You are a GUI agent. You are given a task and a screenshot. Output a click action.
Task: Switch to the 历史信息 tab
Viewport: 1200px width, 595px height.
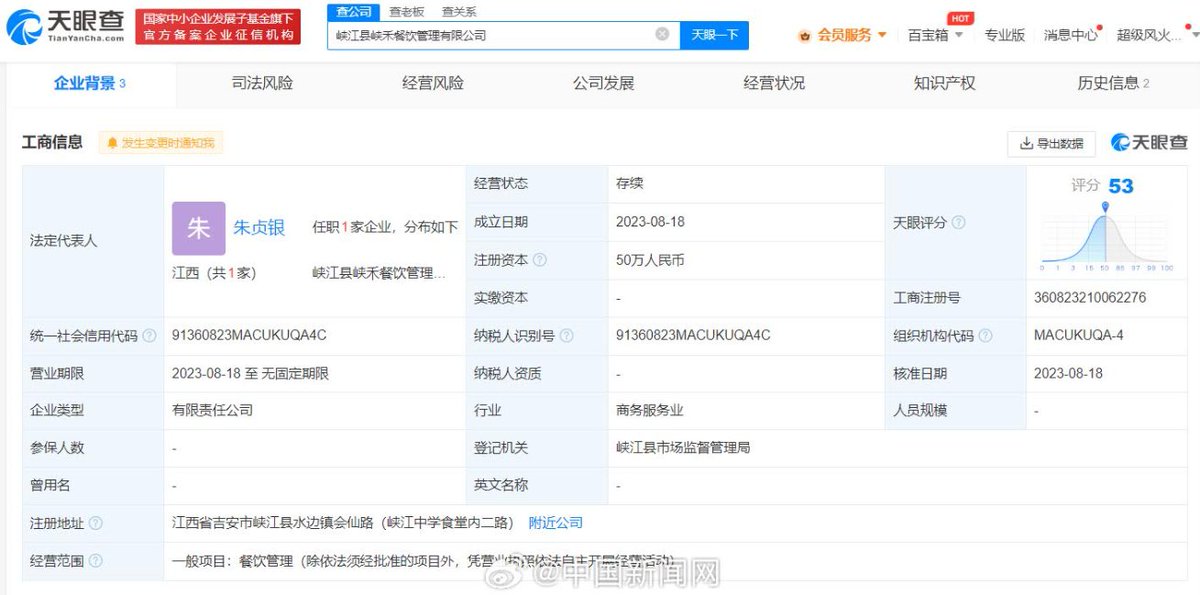point(1113,84)
